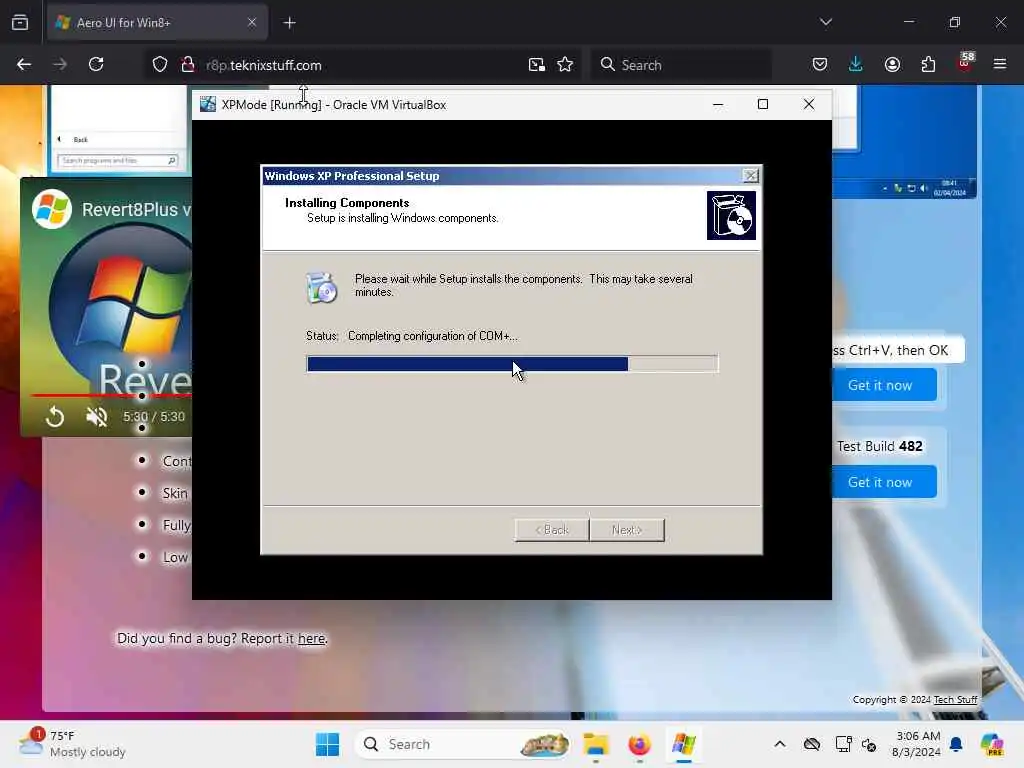
Task: Reload the current page
Action: [96, 65]
